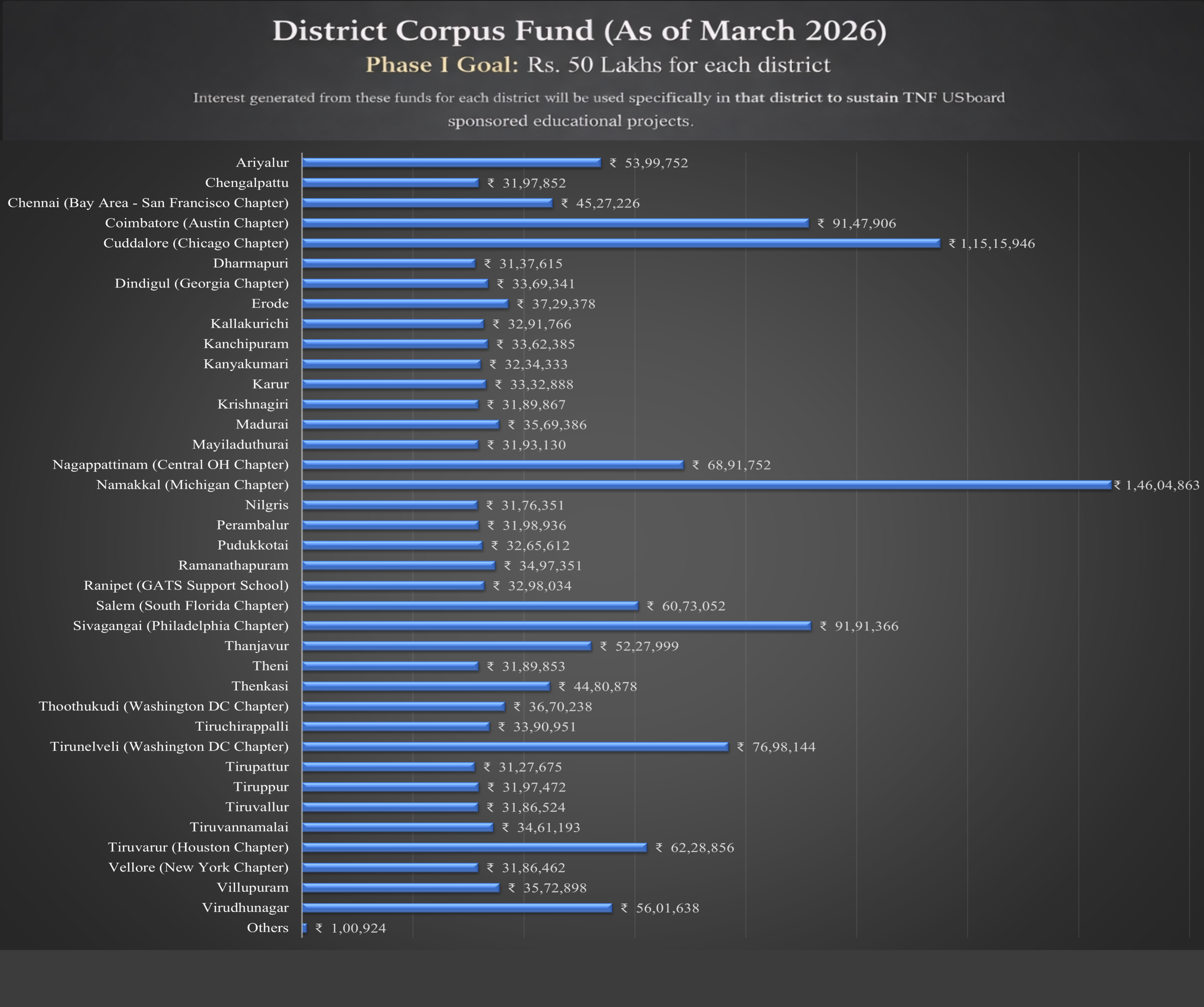This screenshot has width=1204, height=1007.
Task: Click the small Others bar
Action: click(x=304, y=928)
